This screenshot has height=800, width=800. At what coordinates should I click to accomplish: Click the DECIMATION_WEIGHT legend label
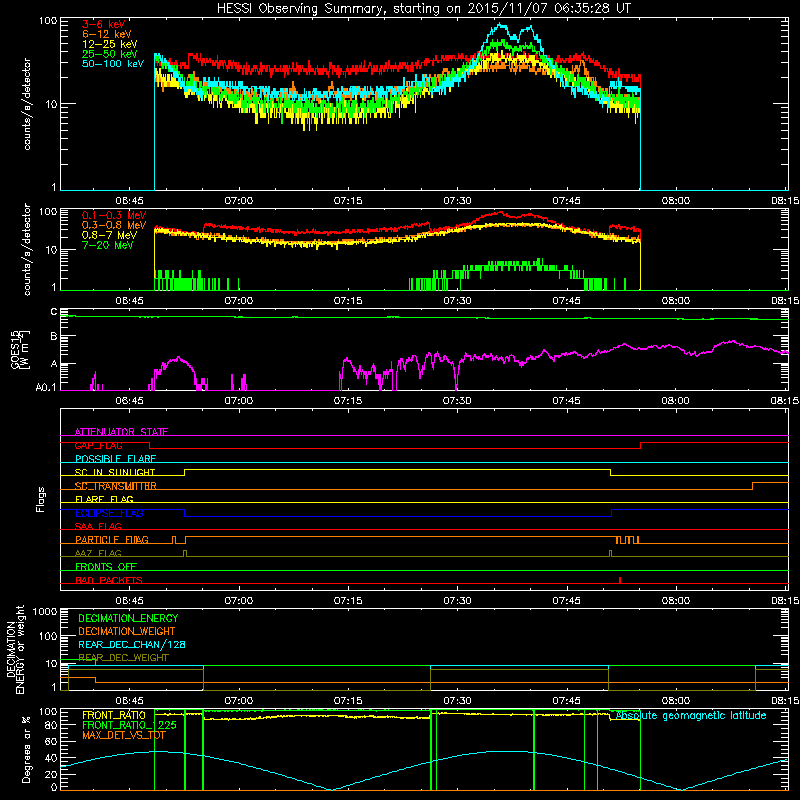click(127, 631)
